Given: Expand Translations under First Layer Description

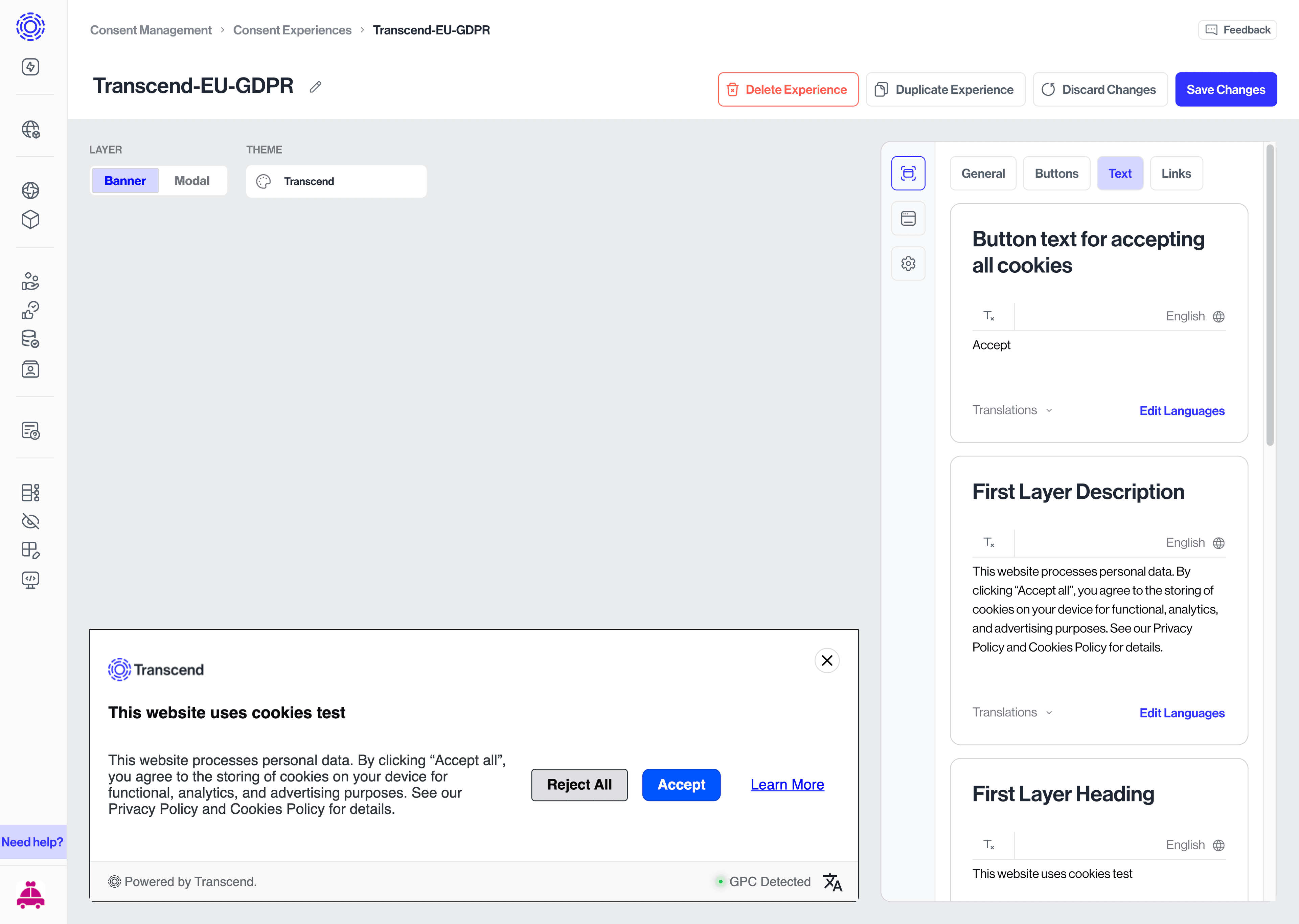Looking at the screenshot, I should (1011, 712).
